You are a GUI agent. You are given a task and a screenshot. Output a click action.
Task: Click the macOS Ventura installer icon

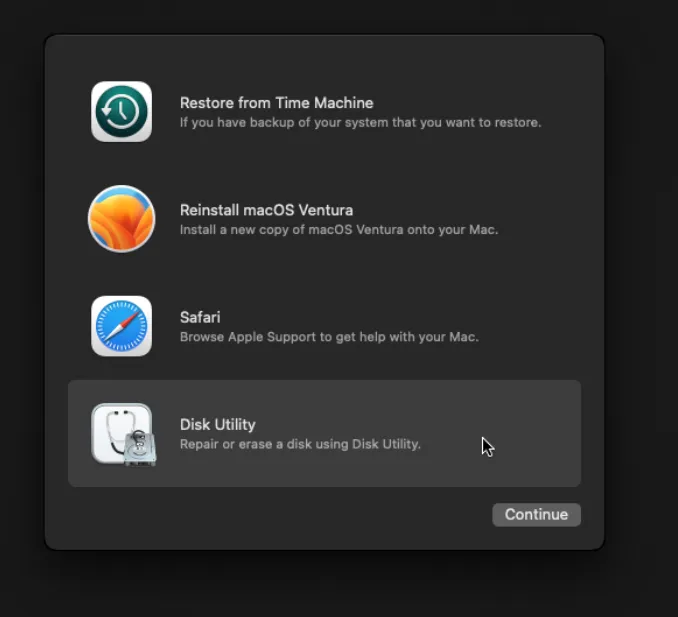tap(122, 219)
